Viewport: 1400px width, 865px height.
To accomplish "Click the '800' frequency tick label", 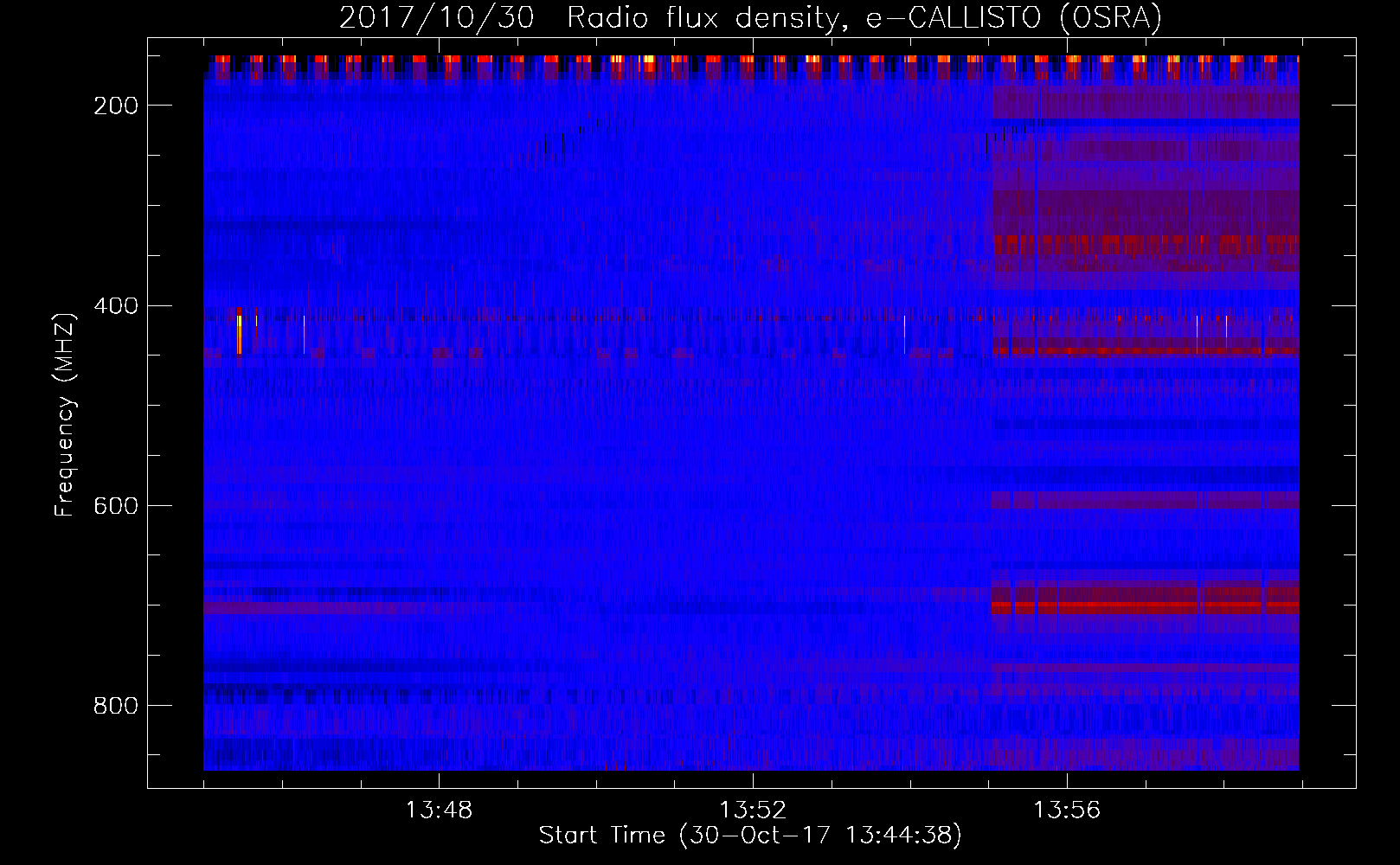I will (x=116, y=706).
